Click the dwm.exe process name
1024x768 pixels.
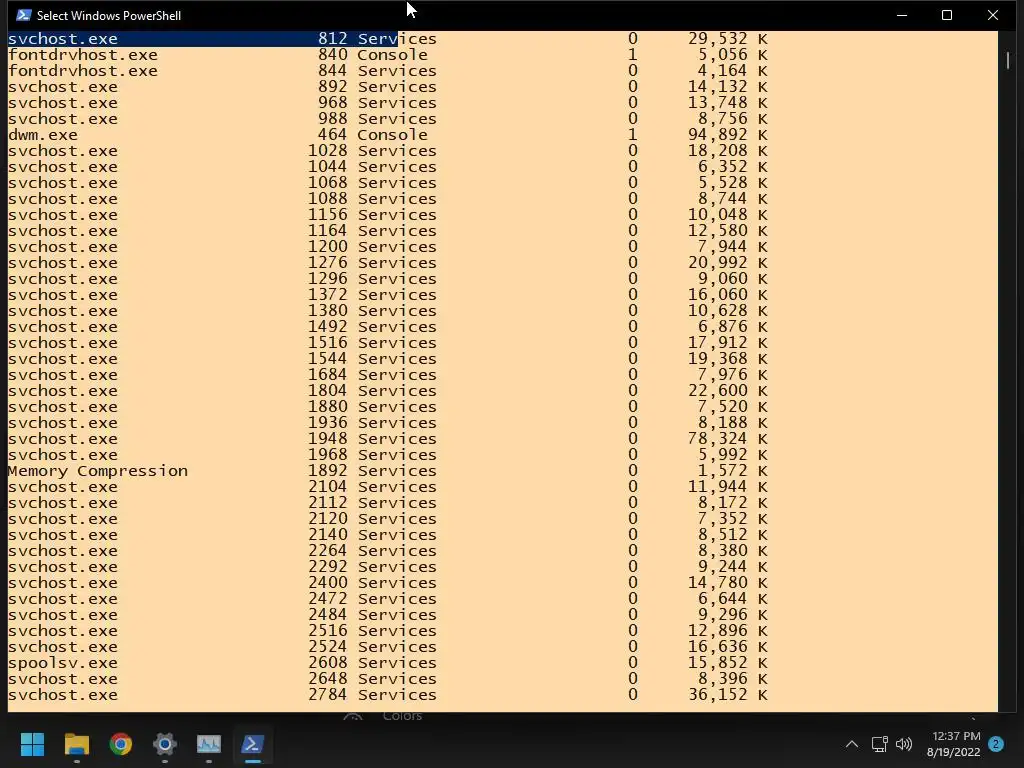[x=43, y=135]
